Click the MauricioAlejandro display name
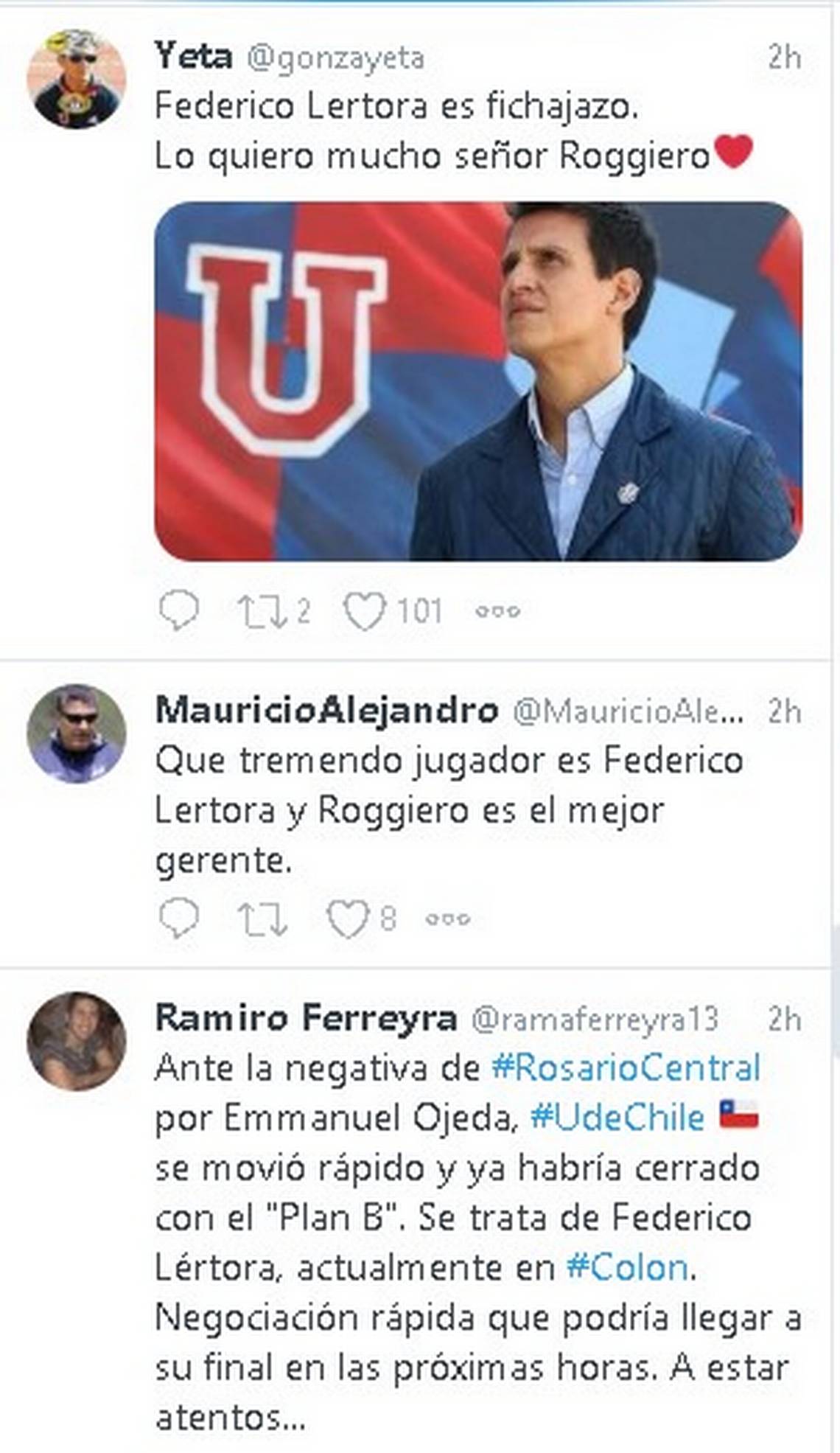 pos(326,710)
